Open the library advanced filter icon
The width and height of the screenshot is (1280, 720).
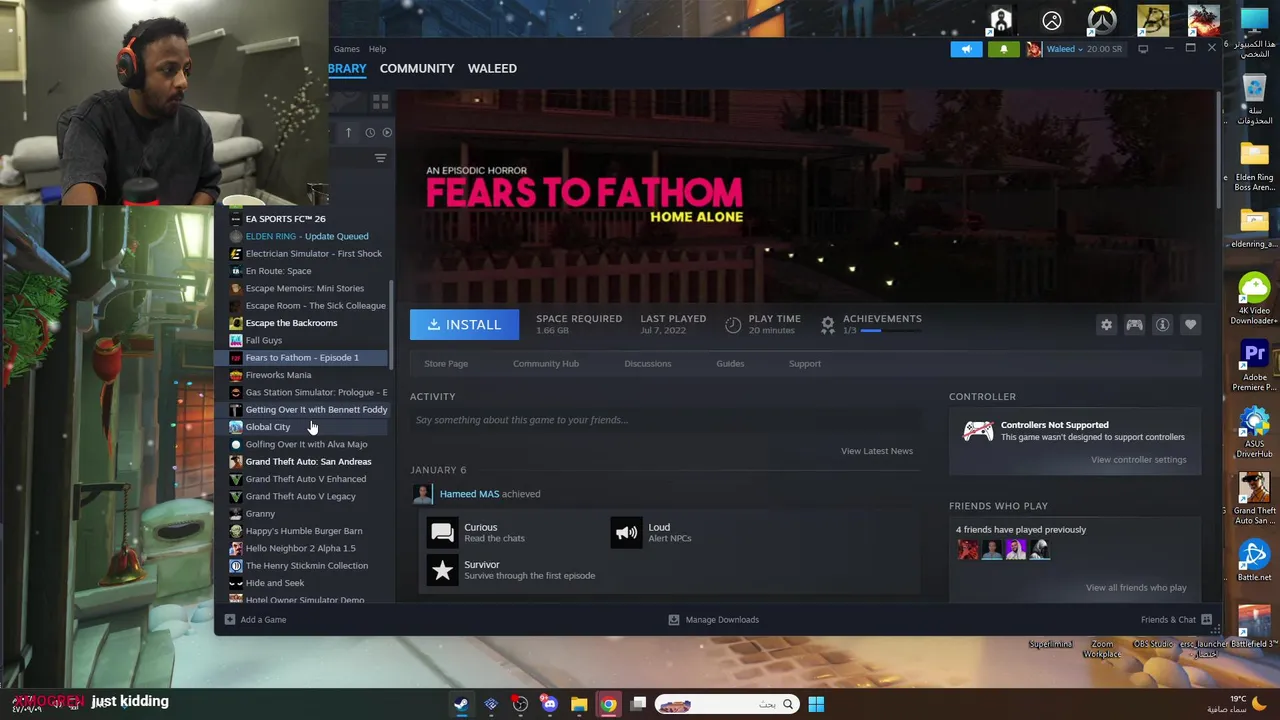click(x=380, y=158)
